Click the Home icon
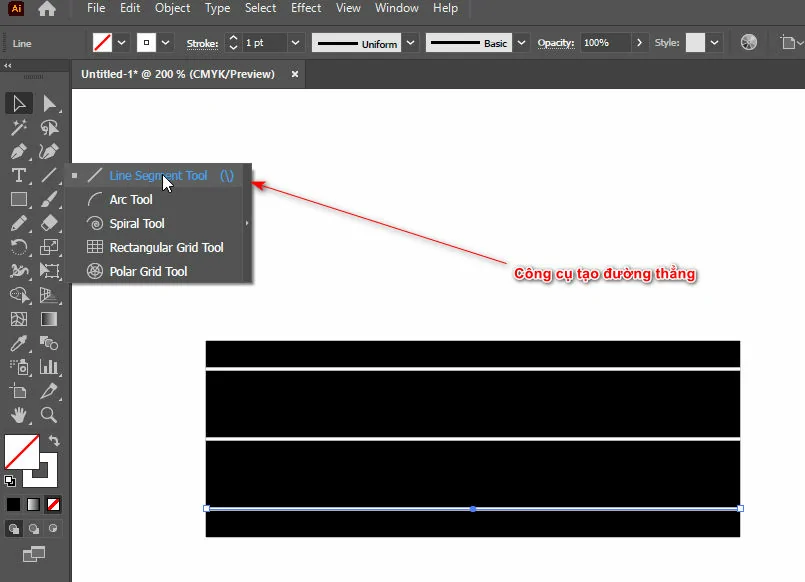805x582 pixels. click(47, 9)
